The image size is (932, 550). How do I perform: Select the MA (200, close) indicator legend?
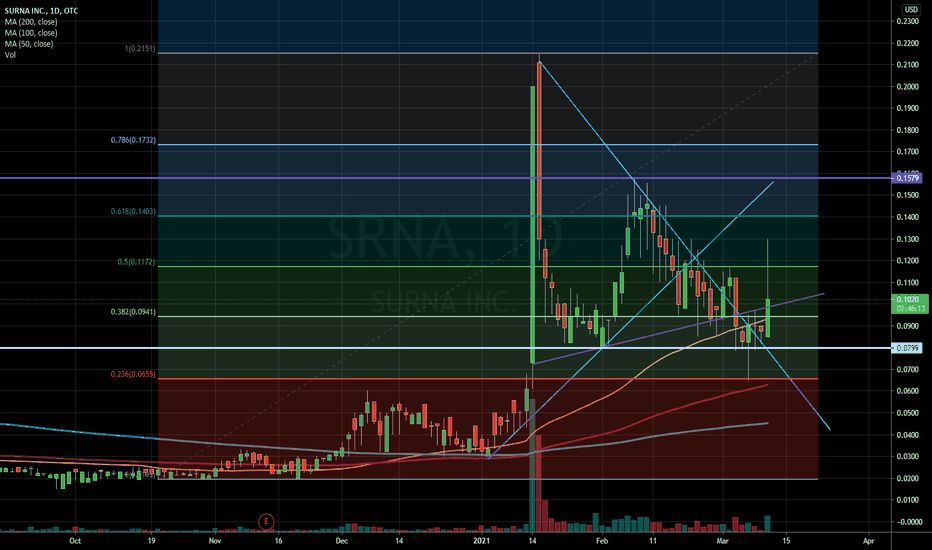(31, 22)
